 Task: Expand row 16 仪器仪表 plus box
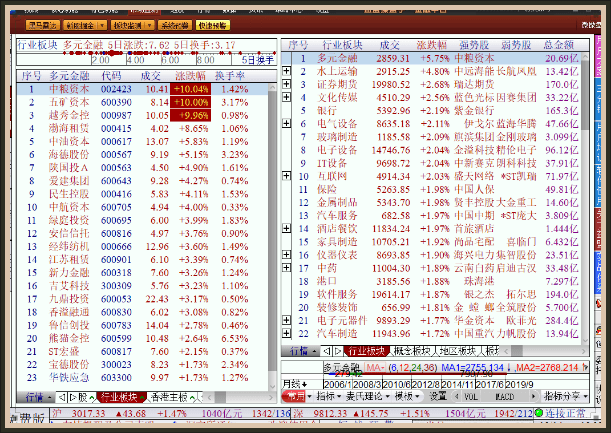tap(286, 254)
